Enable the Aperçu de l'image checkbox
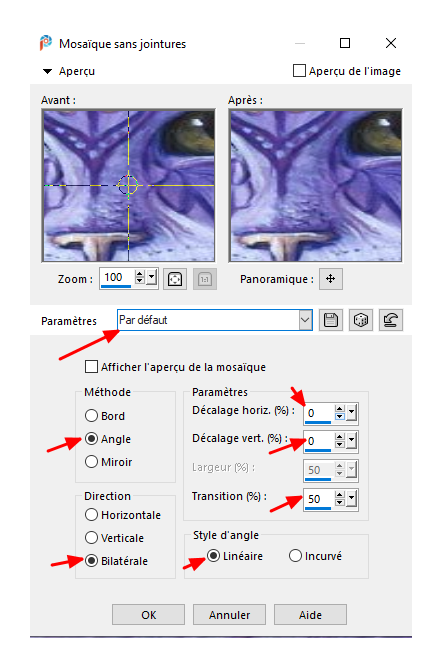The width and height of the screenshot is (442, 668). 299,71
